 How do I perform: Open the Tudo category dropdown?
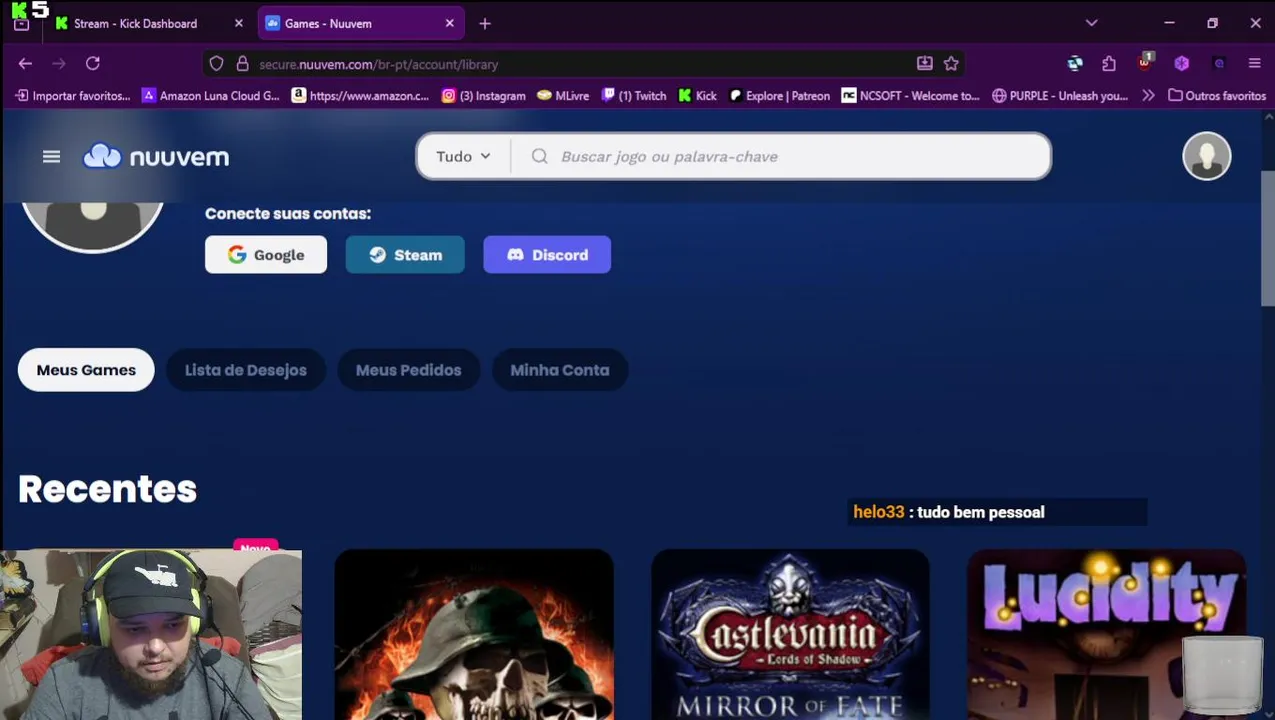463,156
